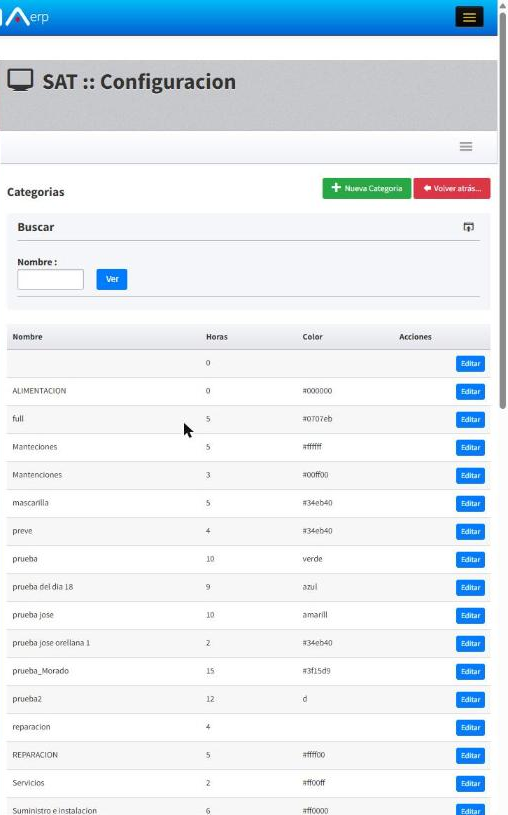Sort by the Horas column header
The image size is (508, 815).
[217, 337]
